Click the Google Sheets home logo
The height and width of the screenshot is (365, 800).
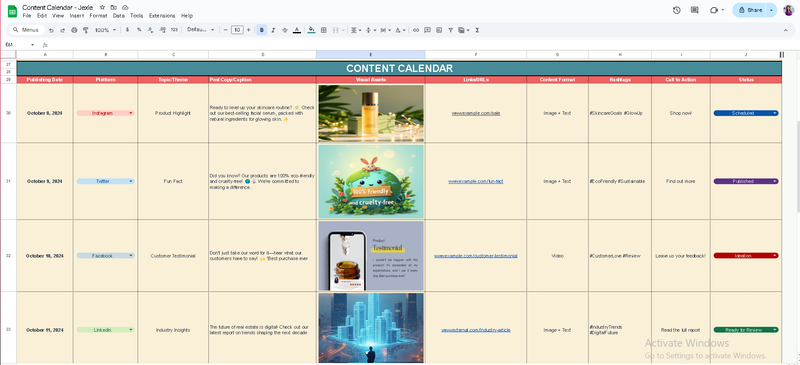[12, 11]
